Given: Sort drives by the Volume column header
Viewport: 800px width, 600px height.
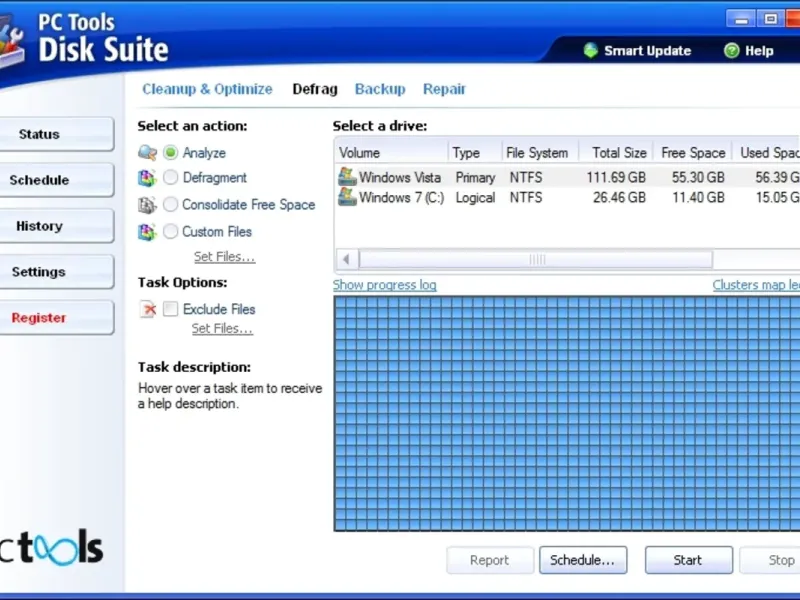Looking at the screenshot, I should tap(391, 153).
